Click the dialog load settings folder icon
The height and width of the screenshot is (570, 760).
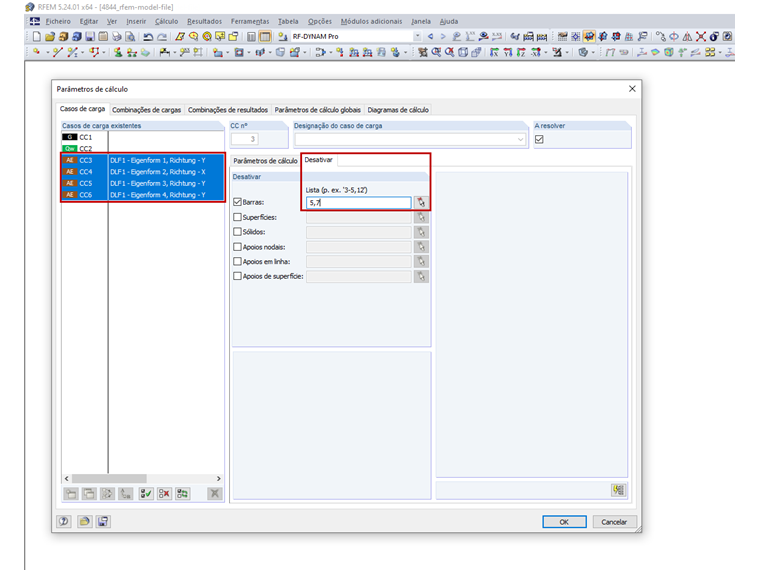[x=84, y=522]
